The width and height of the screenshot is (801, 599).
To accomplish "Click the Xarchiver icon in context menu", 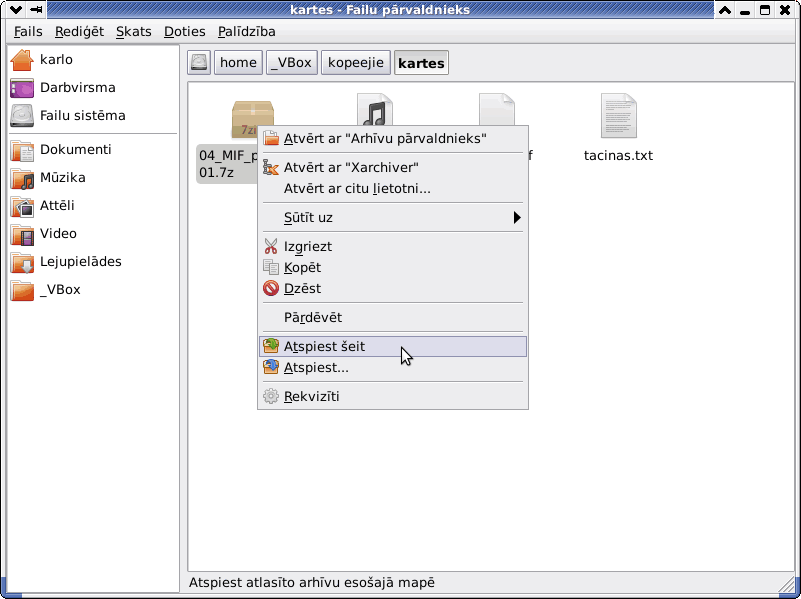I will (x=271, y=167).
